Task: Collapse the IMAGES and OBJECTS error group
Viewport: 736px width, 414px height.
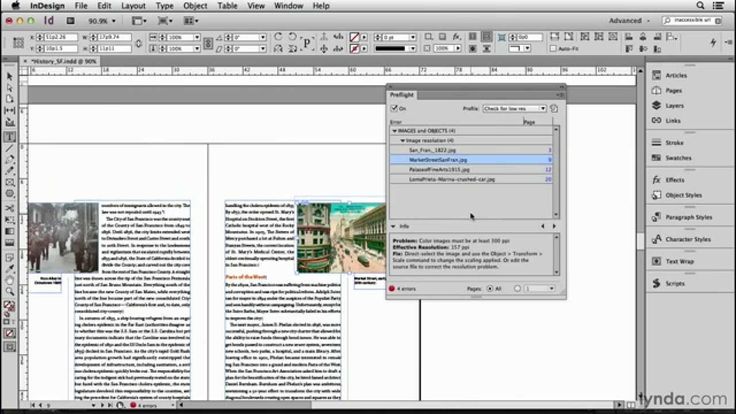Action: [x=394, y=131]
